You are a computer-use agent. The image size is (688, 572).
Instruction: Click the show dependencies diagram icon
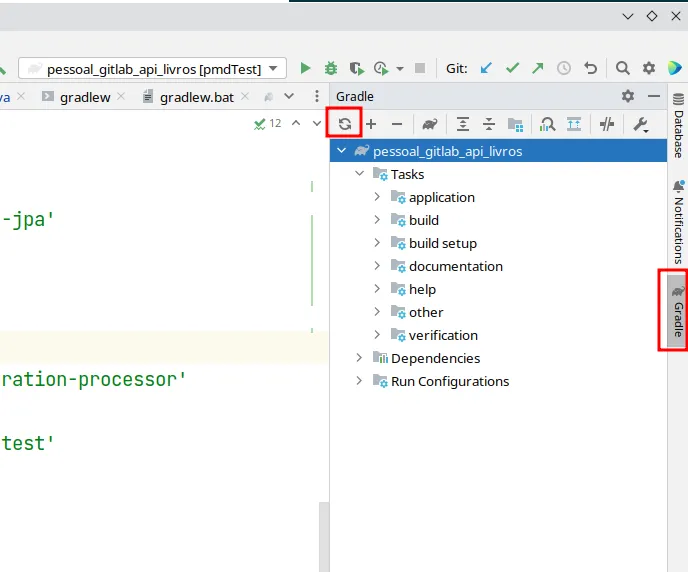[x=574, y=124]
